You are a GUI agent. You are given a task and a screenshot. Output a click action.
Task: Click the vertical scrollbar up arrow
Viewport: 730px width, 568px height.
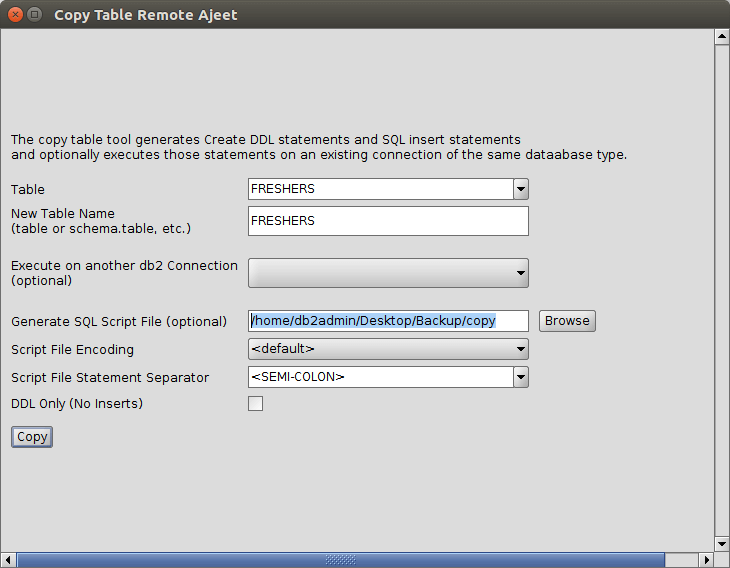point(721,37)
